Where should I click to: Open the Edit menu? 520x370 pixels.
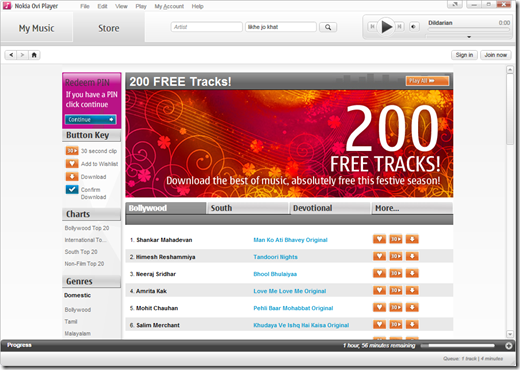click(x=102, y=6)
